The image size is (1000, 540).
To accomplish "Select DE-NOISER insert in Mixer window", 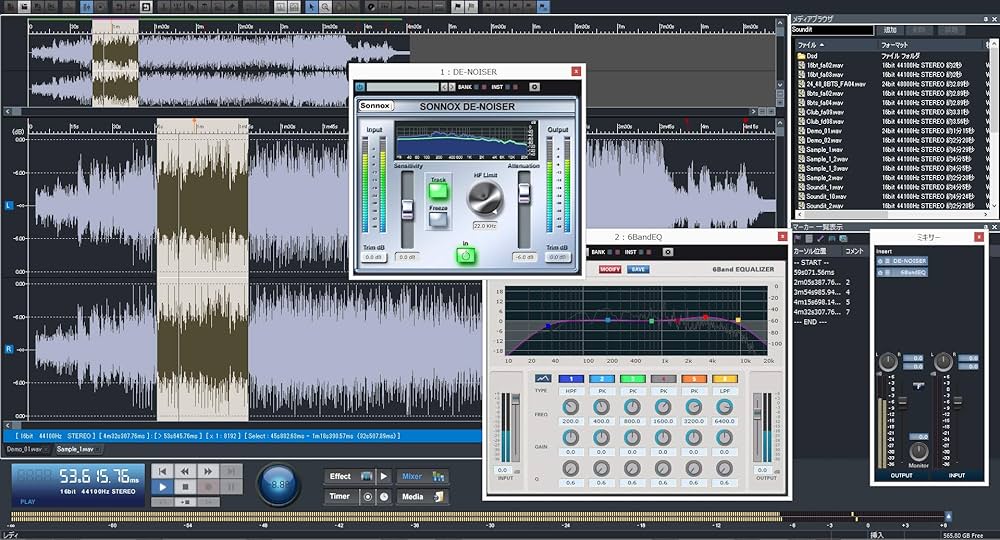I will (x=902, y=261).
